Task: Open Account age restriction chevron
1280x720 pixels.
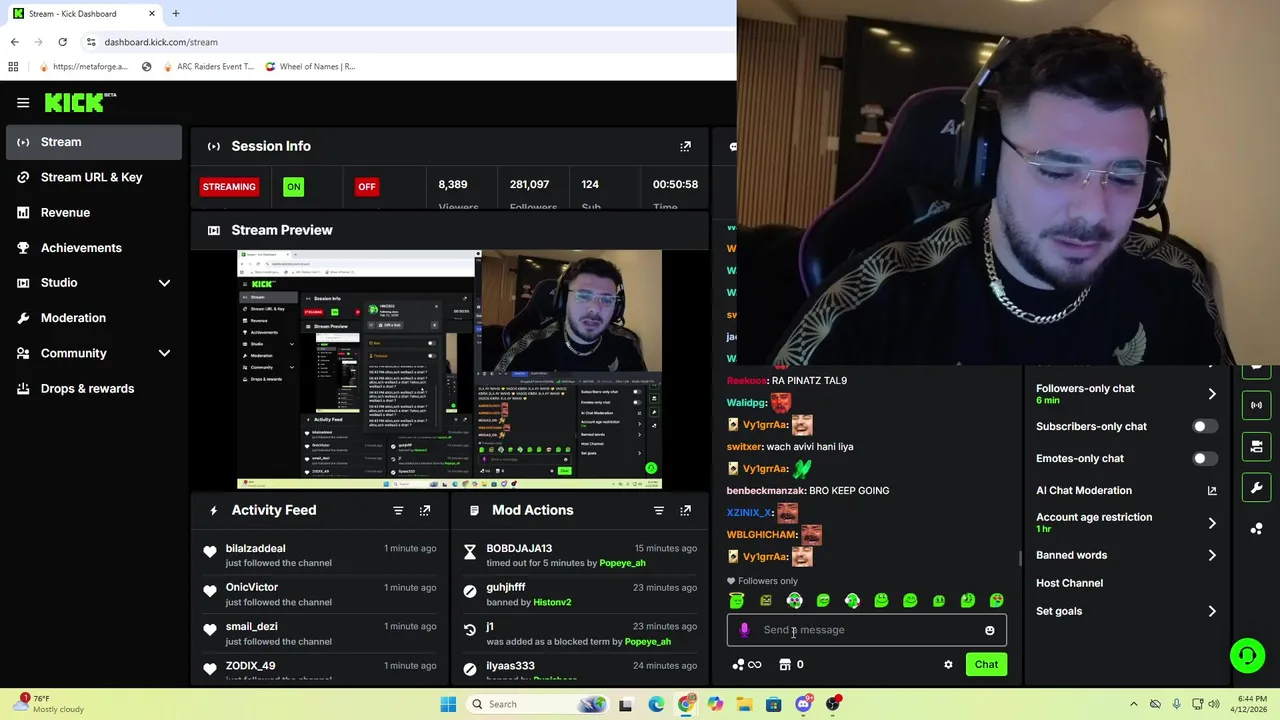Action: (1212, 523)
